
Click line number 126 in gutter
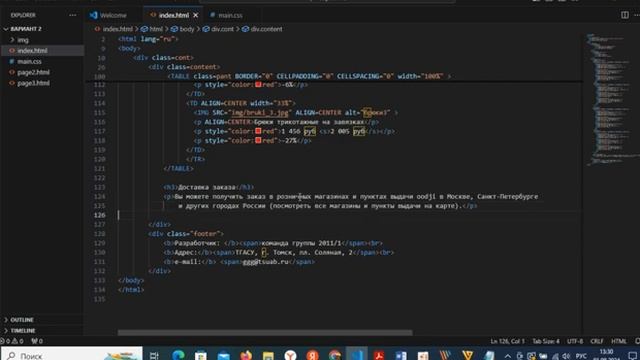100,215
